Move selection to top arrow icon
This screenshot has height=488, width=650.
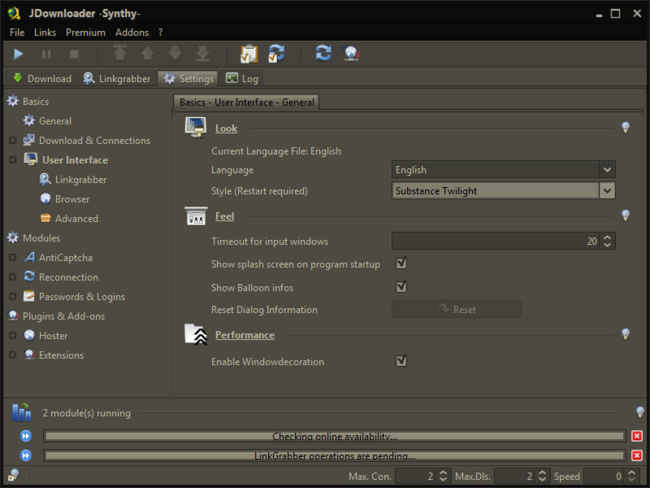pyautogui.click(x=120, y=53)
